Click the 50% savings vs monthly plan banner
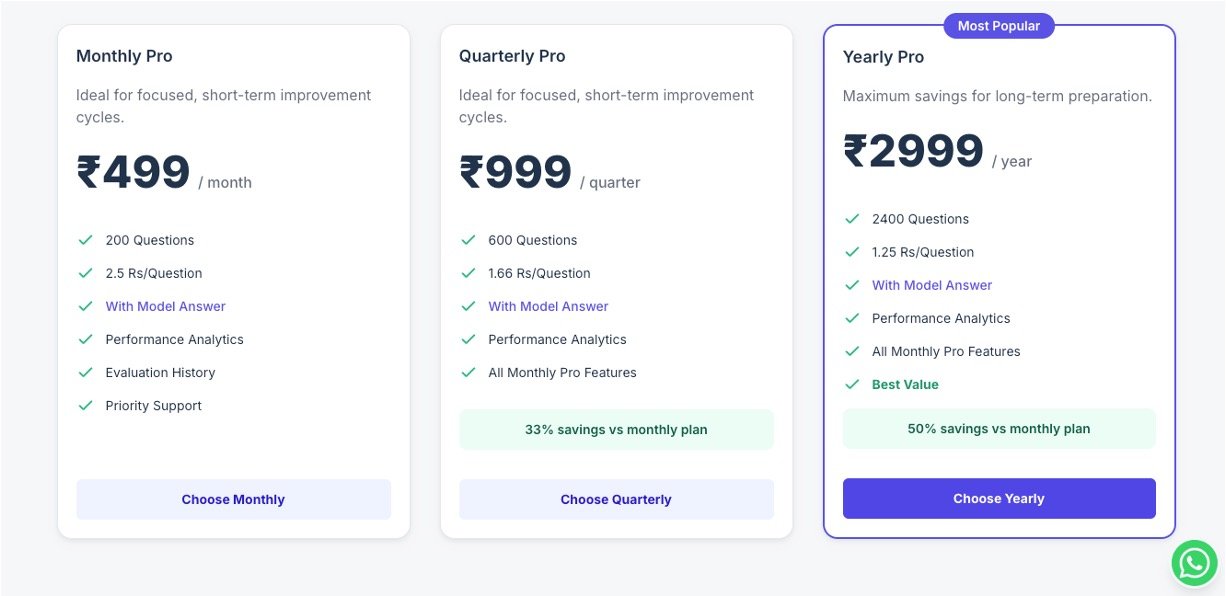1226x596 pixels. point(998,429)
